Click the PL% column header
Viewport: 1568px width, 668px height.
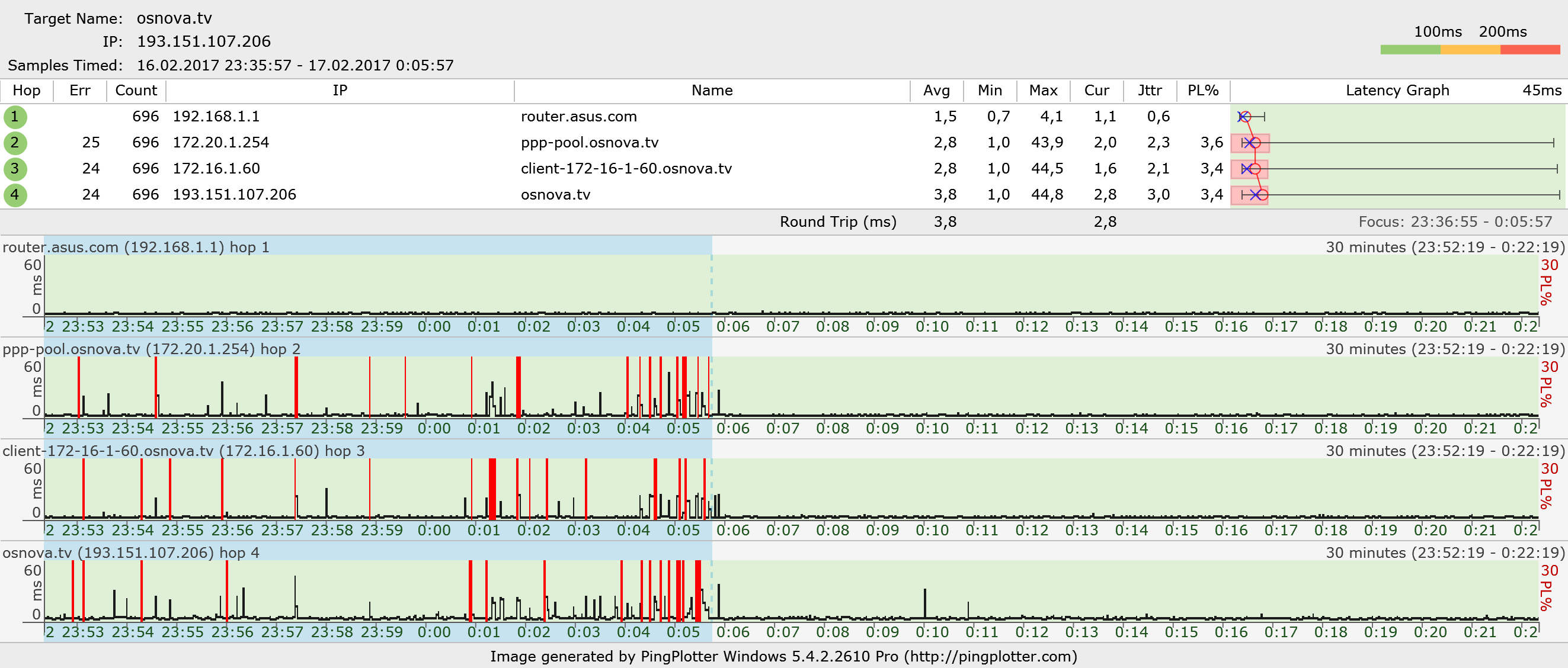tap(1203, 91)
